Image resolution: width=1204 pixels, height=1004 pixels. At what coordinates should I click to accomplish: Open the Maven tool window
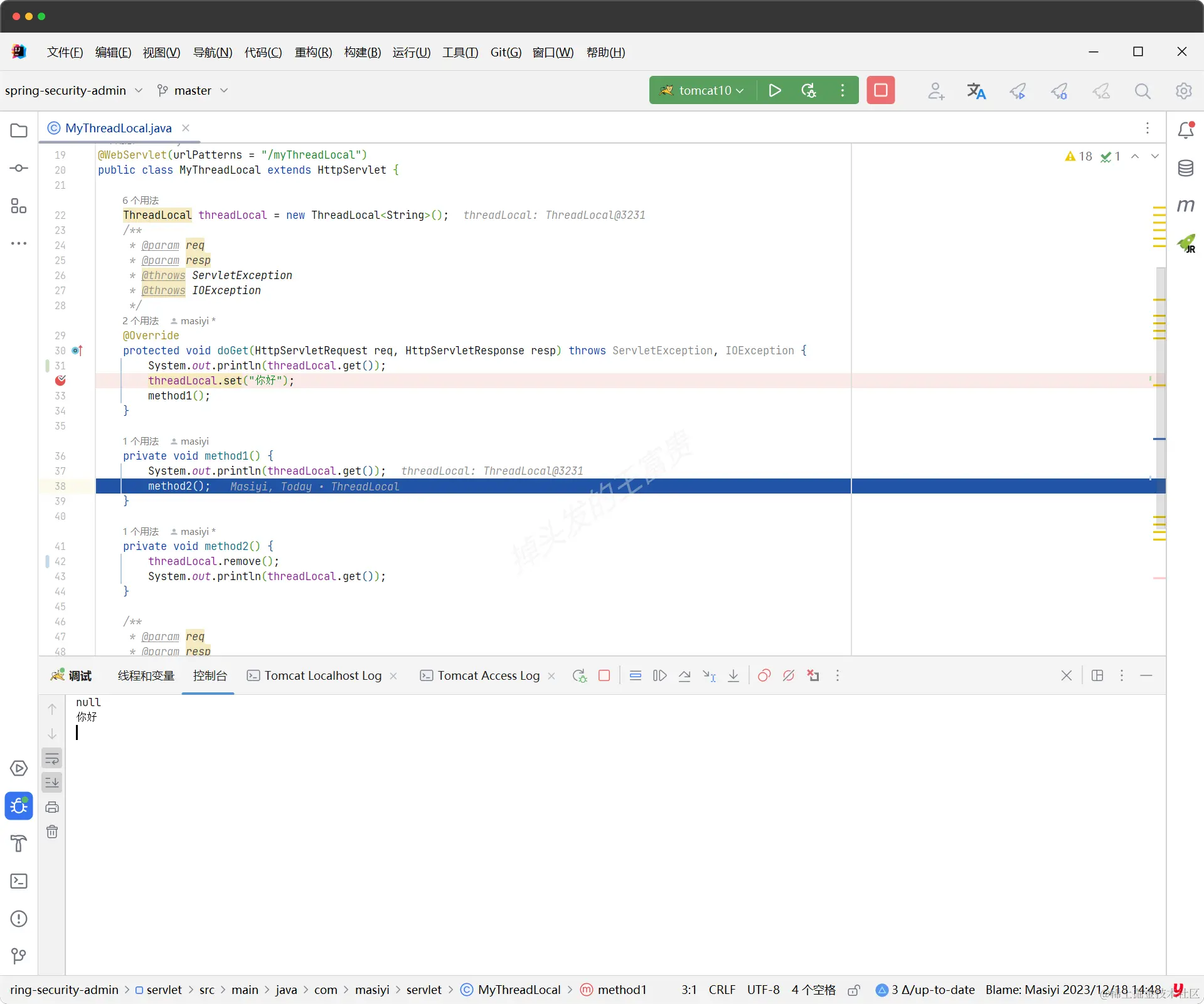pyautogui.click(x=1185, y=205)
